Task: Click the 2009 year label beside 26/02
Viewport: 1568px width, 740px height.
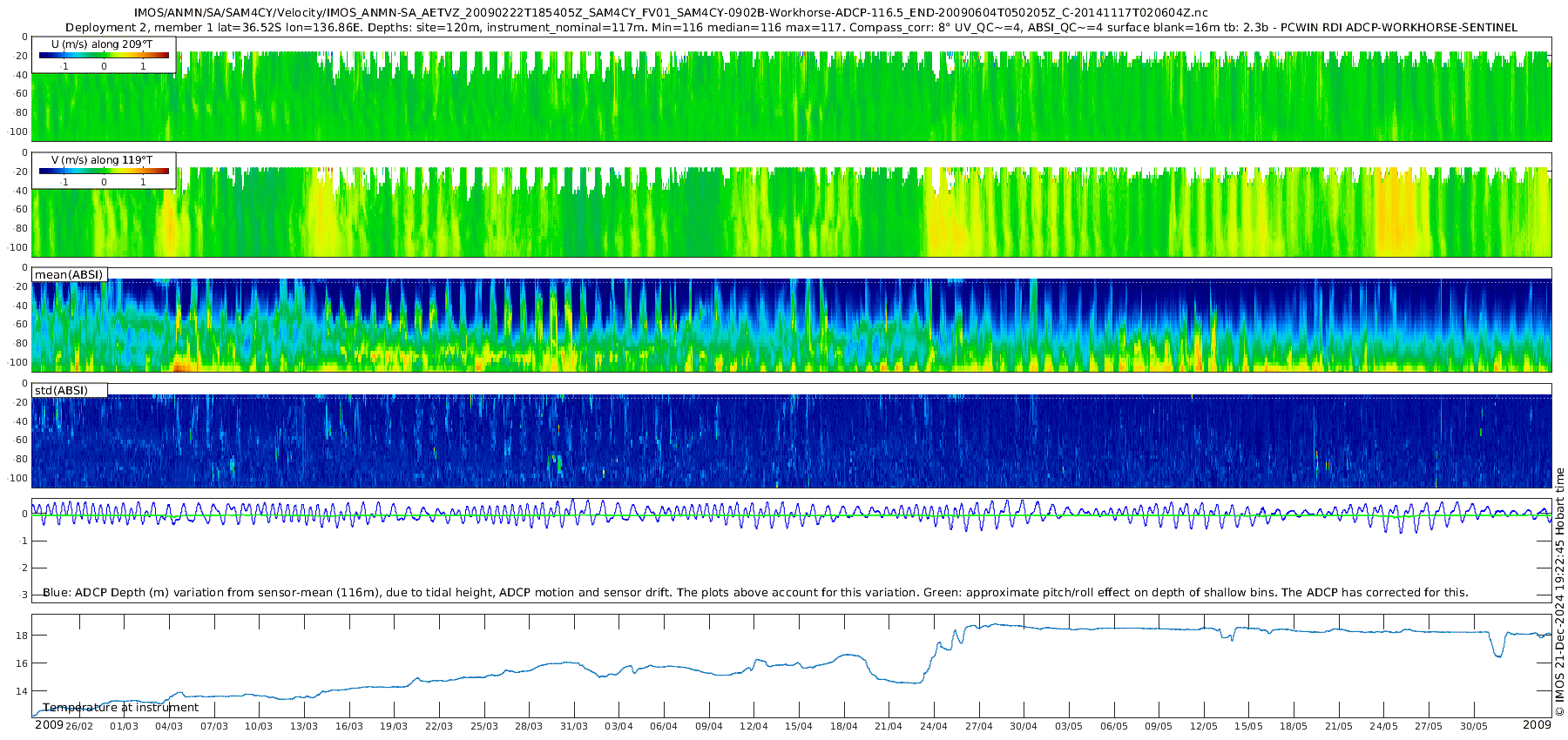Action: point(49,724)
